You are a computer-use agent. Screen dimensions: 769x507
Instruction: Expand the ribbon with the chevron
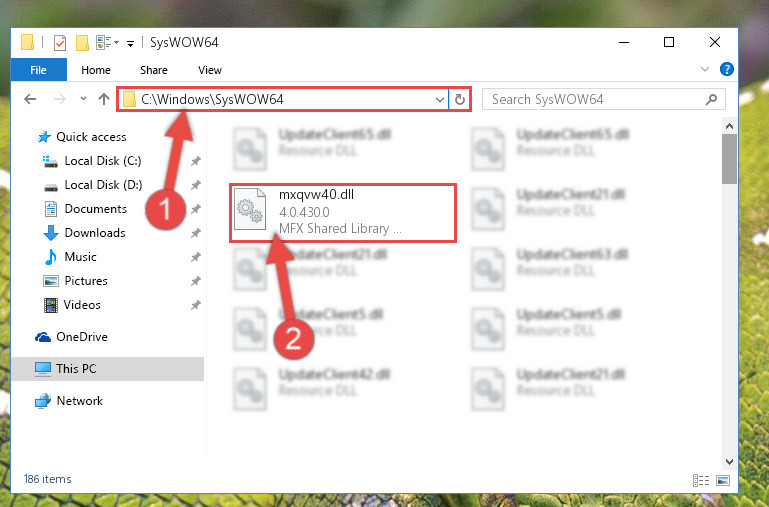pyautogui.click(x=705, y=69)
